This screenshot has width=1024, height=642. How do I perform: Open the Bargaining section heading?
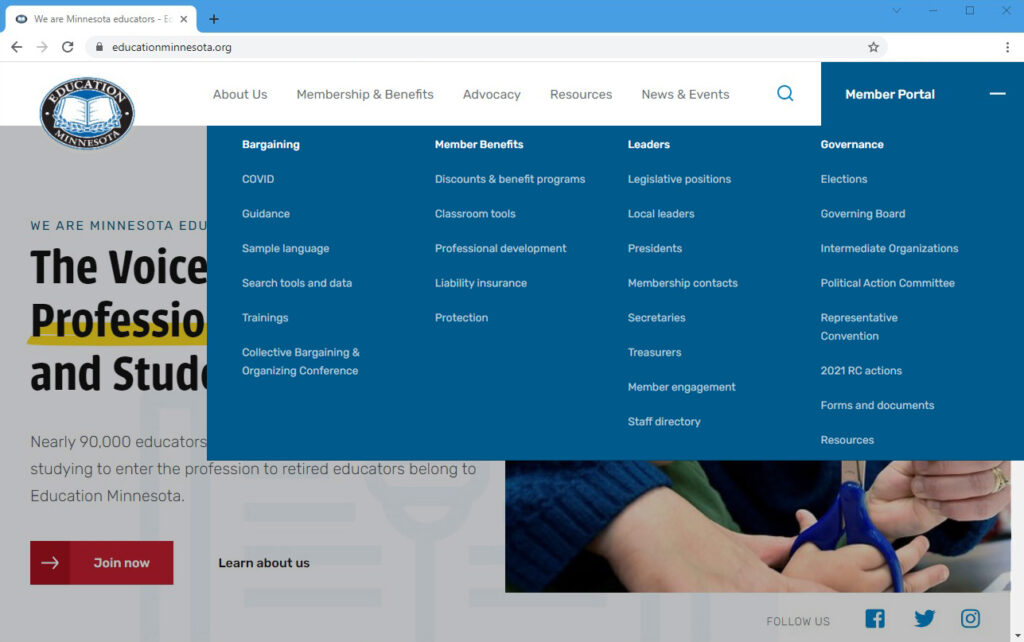tap(271, 144)
